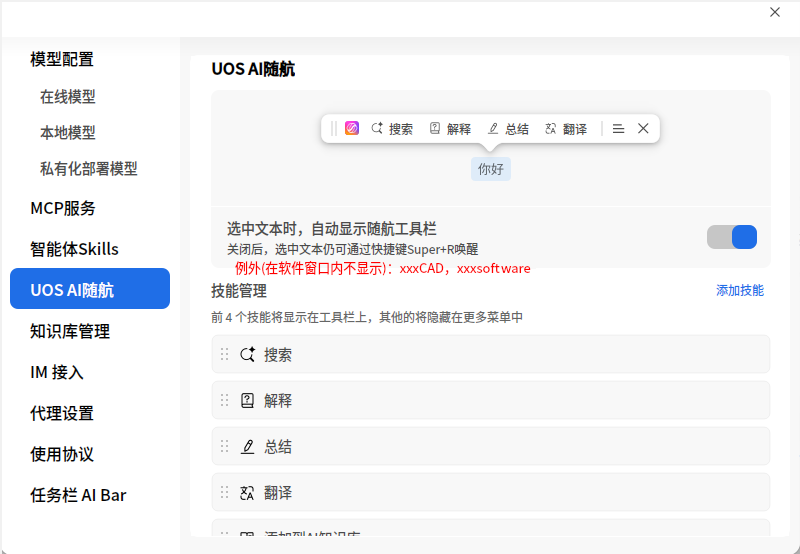Click the 前 4 个技能 description text
This screenshot has height=554, width=800.
(x=367, y=317)
